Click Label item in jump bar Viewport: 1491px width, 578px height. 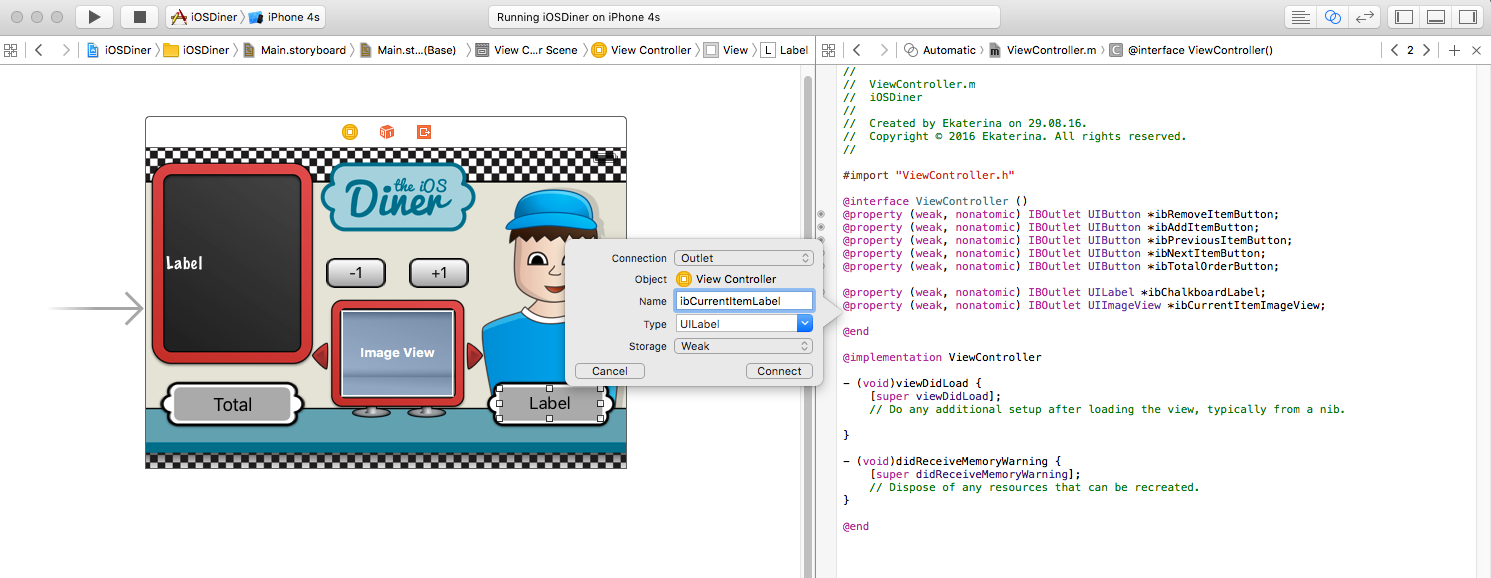(x=785, y=50)
